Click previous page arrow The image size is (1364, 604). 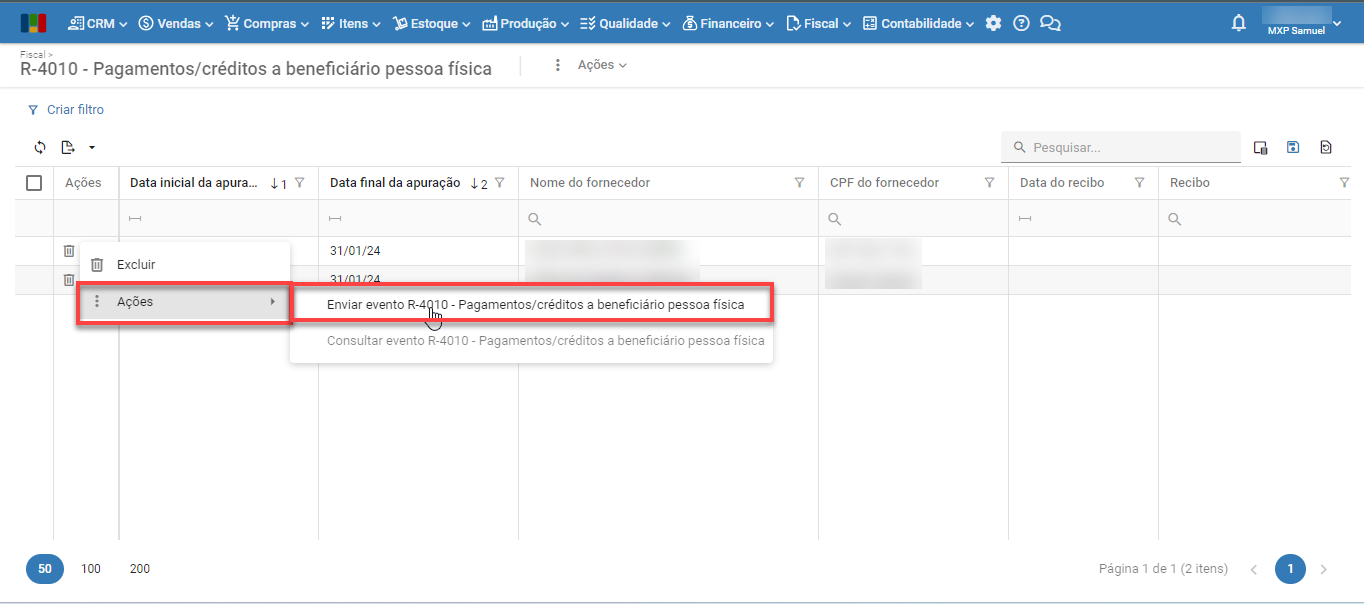pos(1254,569)
